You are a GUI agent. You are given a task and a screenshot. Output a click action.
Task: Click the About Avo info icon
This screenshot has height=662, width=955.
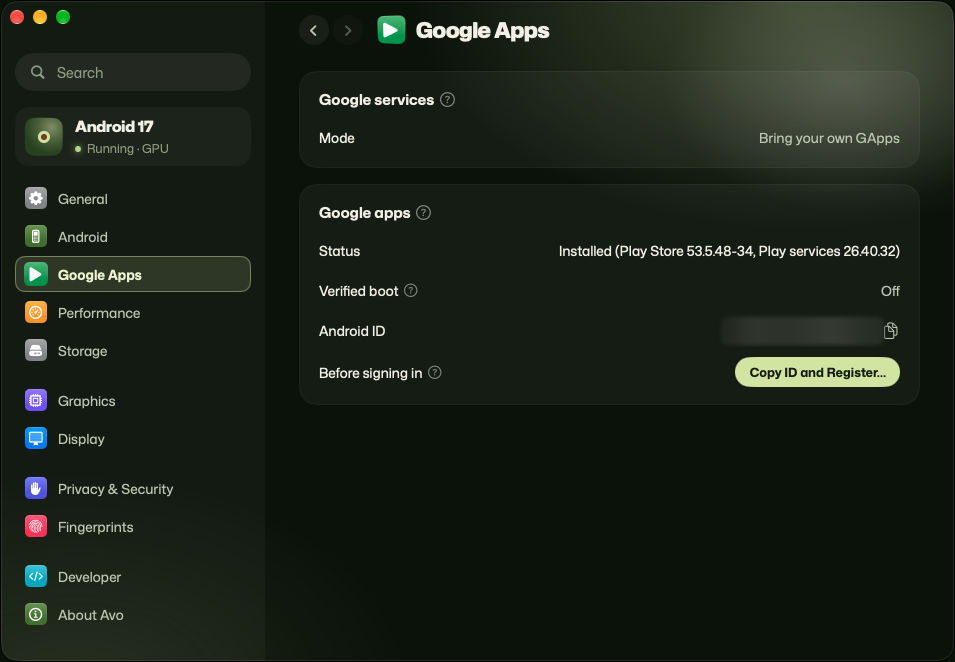(x=36, y=614)
